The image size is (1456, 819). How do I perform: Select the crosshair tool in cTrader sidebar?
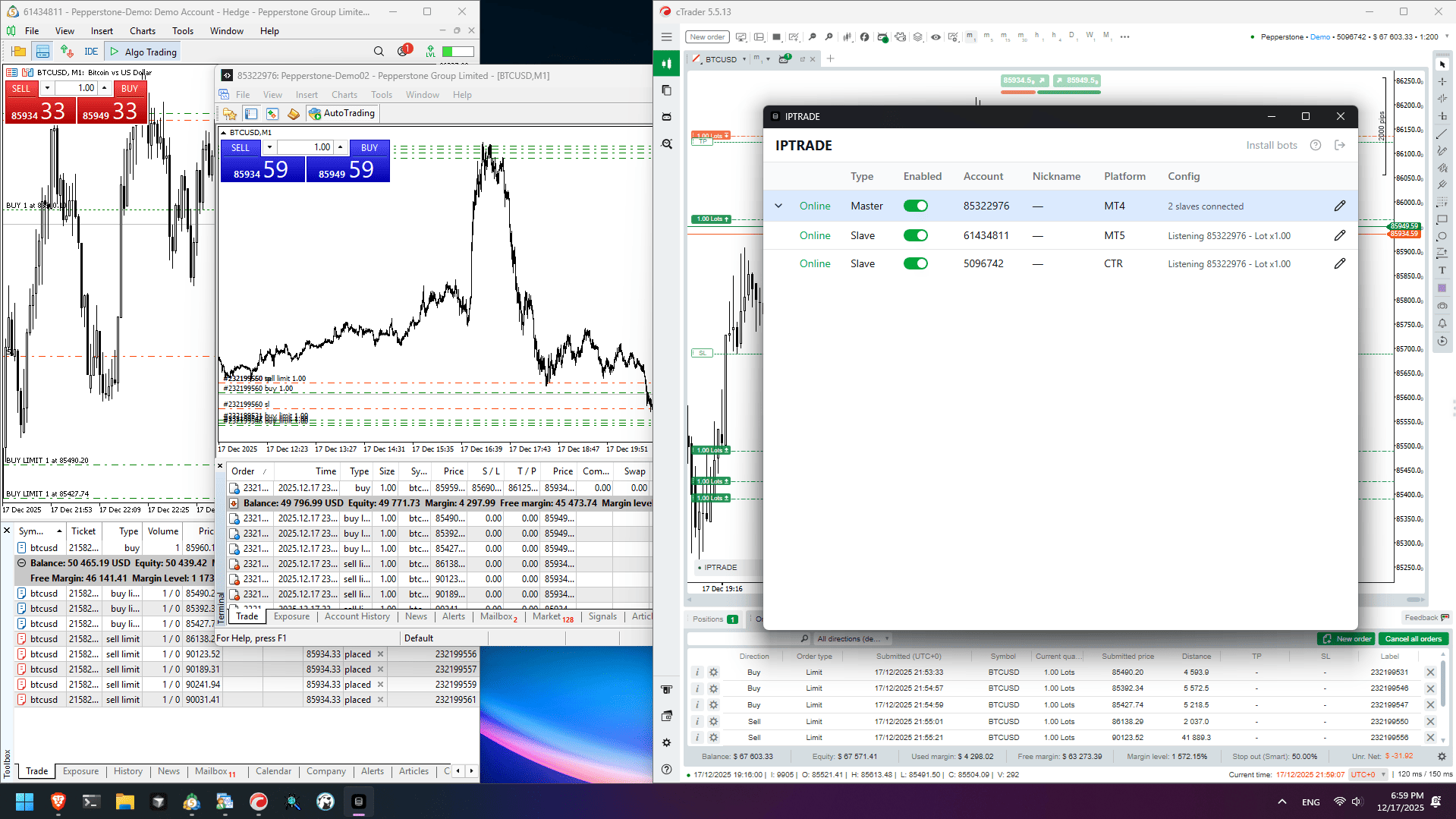(1442, 82)
